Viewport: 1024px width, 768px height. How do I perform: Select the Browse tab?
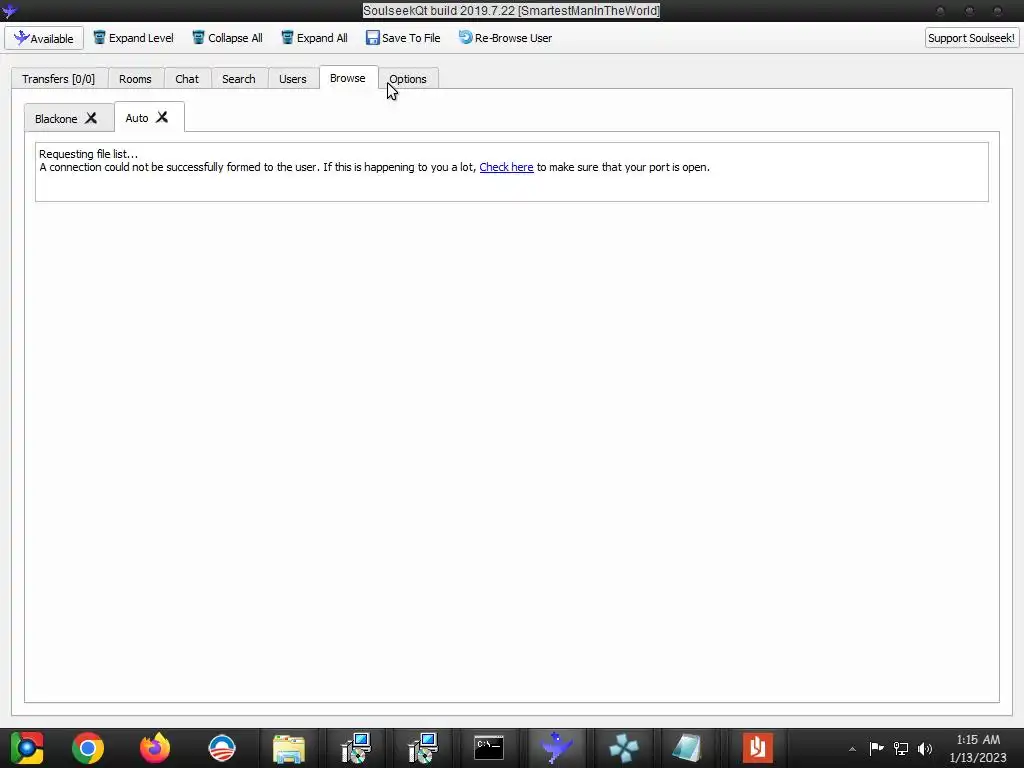tap(347, 78)
